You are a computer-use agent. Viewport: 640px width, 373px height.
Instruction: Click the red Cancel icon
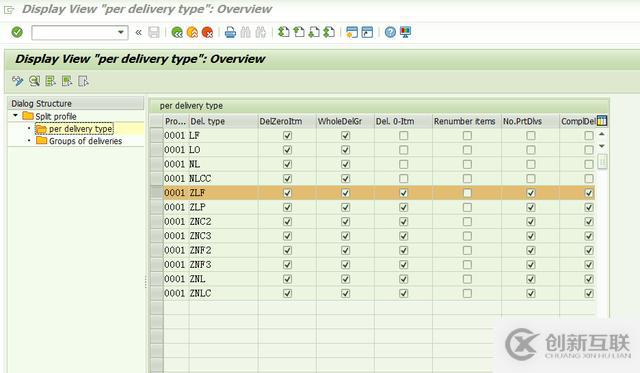coord(207,32)
